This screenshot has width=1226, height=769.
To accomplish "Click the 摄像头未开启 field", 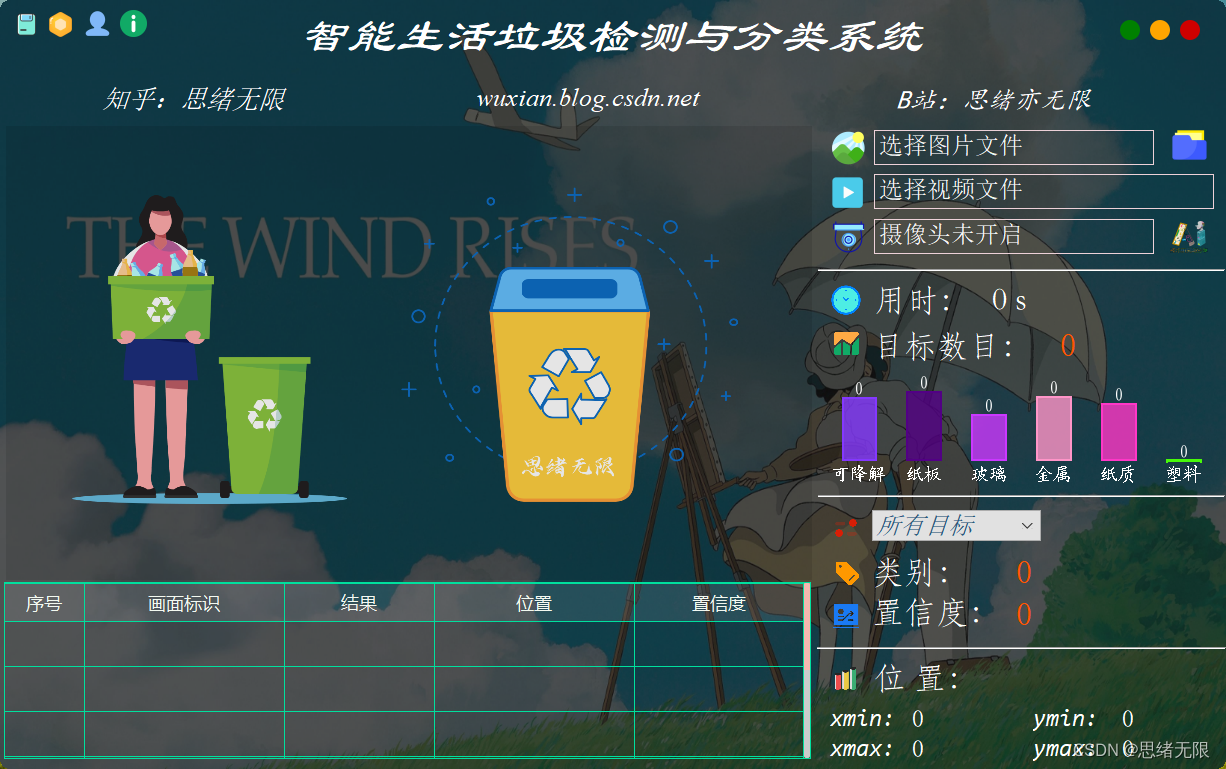I will point(1014,236).
